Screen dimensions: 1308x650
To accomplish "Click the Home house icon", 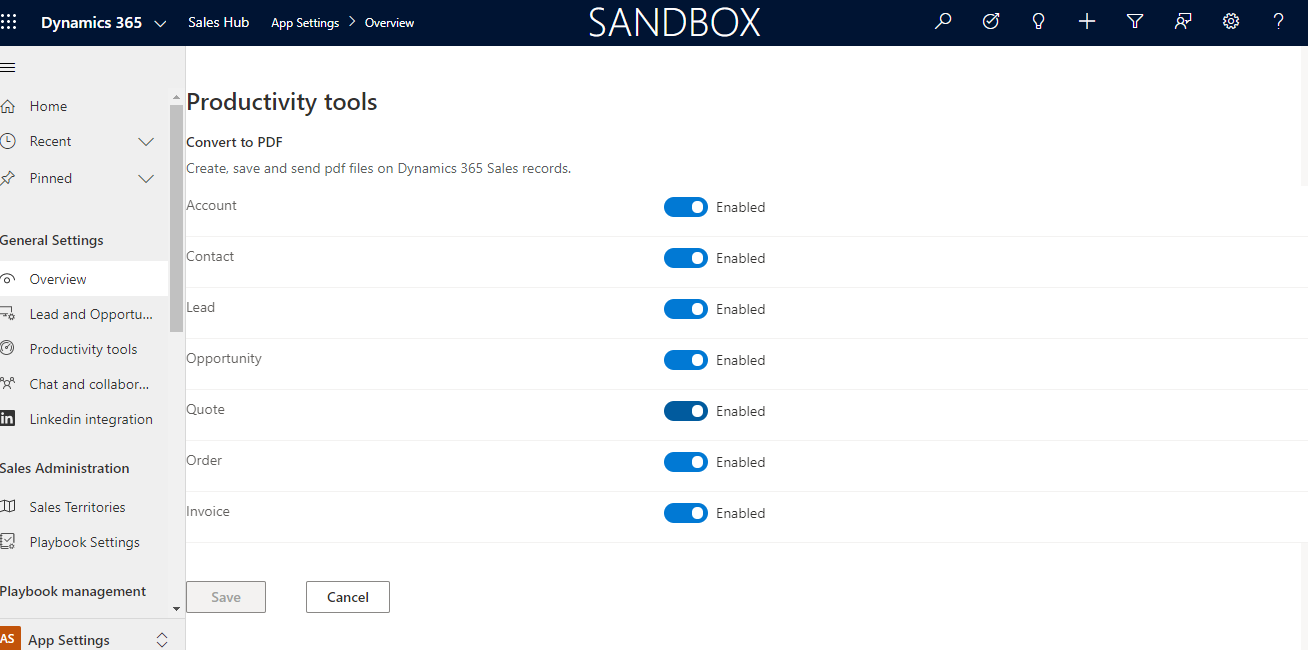I will pos(8,106).
